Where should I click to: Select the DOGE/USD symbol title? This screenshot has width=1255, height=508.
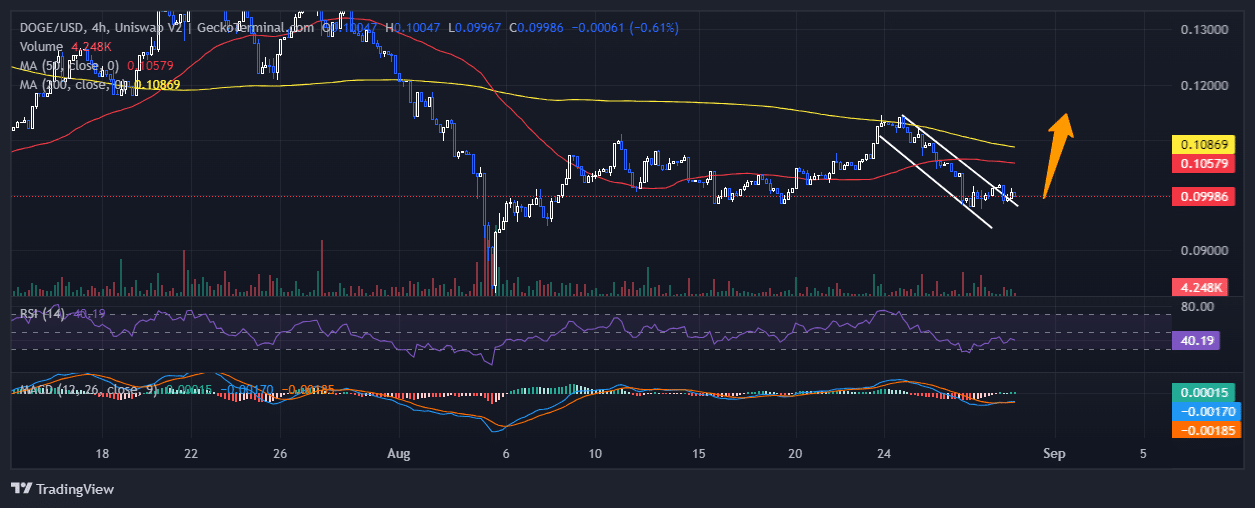click(x=53, y=28)
